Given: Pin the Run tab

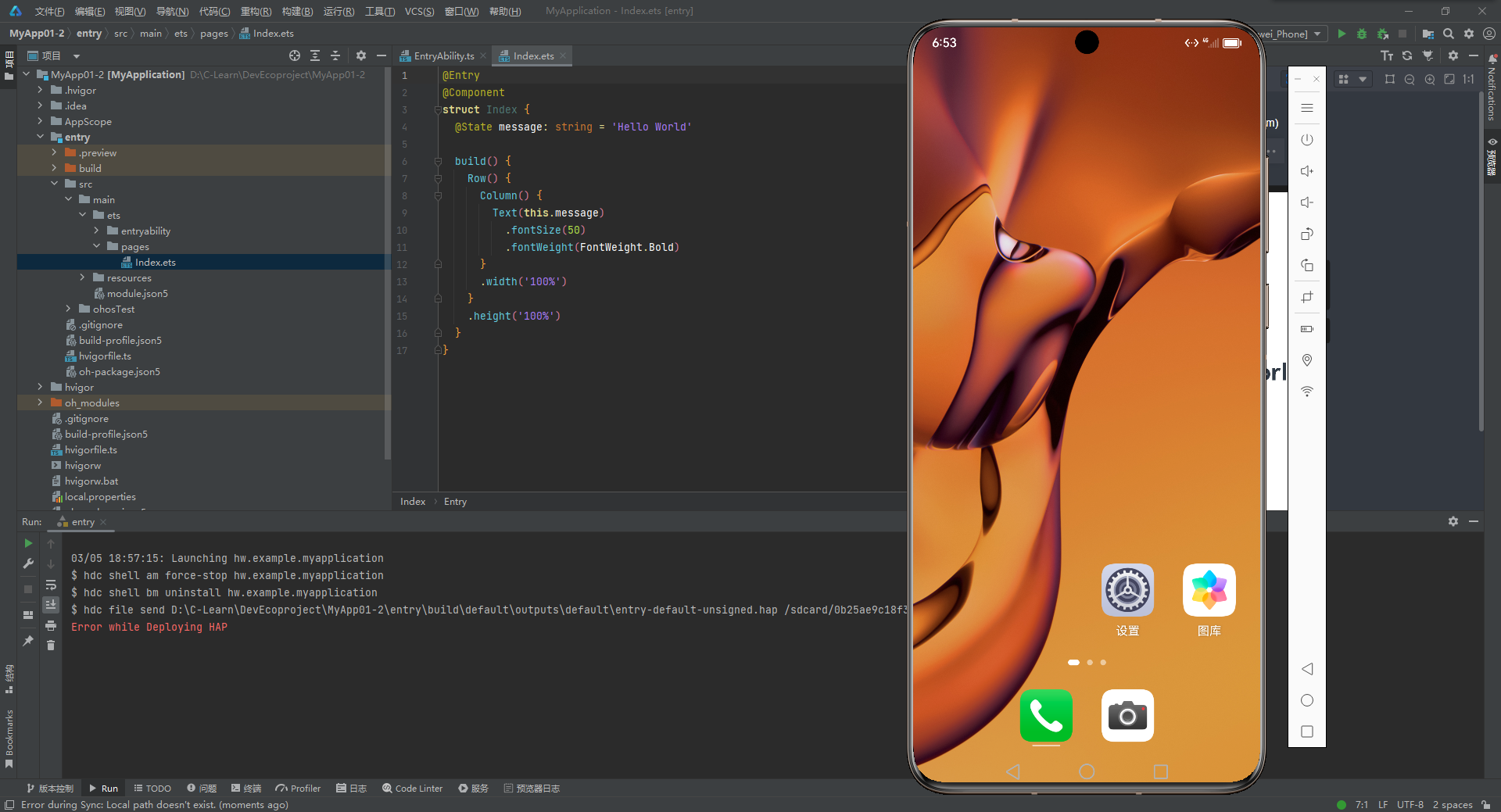Looking at the screenshot, I should [x=28, y=641].
